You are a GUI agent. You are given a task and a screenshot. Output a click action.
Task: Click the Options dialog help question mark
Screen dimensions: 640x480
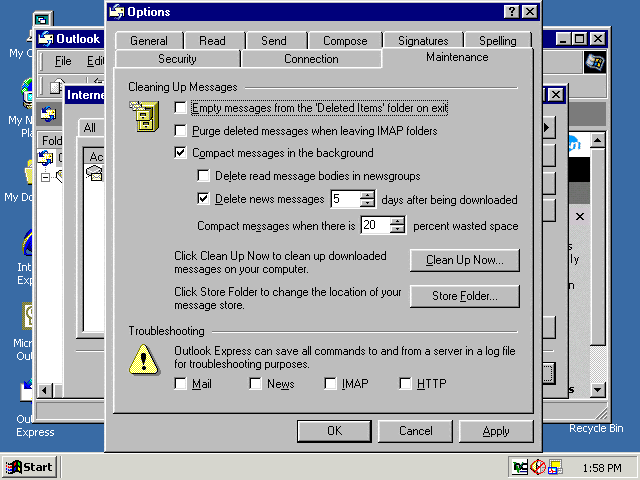pos(511,12)
